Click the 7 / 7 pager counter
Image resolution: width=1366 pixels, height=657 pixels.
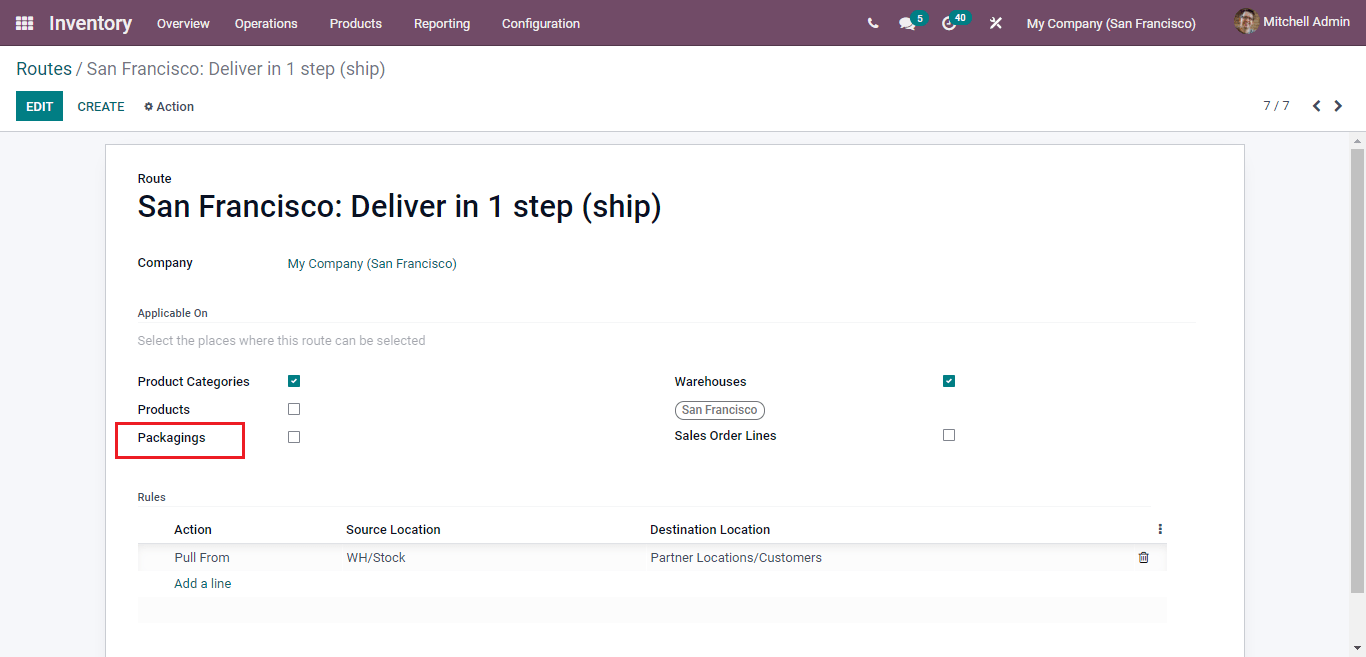[x=1276, y=106]
